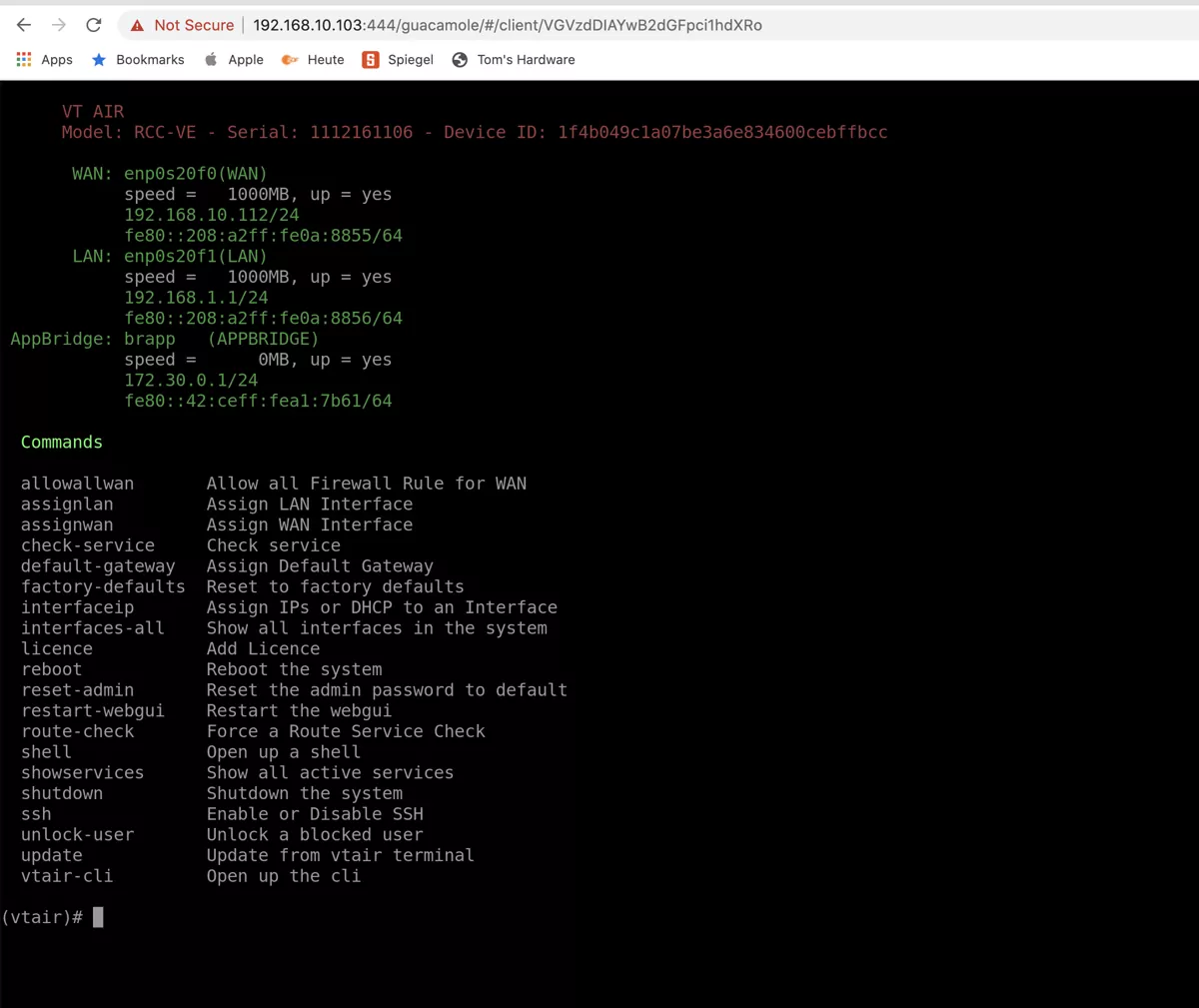Click the Google Apps grid icon
This screenshot has width=1199, height=1008.
pyautogui.click(x=22, y=60)
